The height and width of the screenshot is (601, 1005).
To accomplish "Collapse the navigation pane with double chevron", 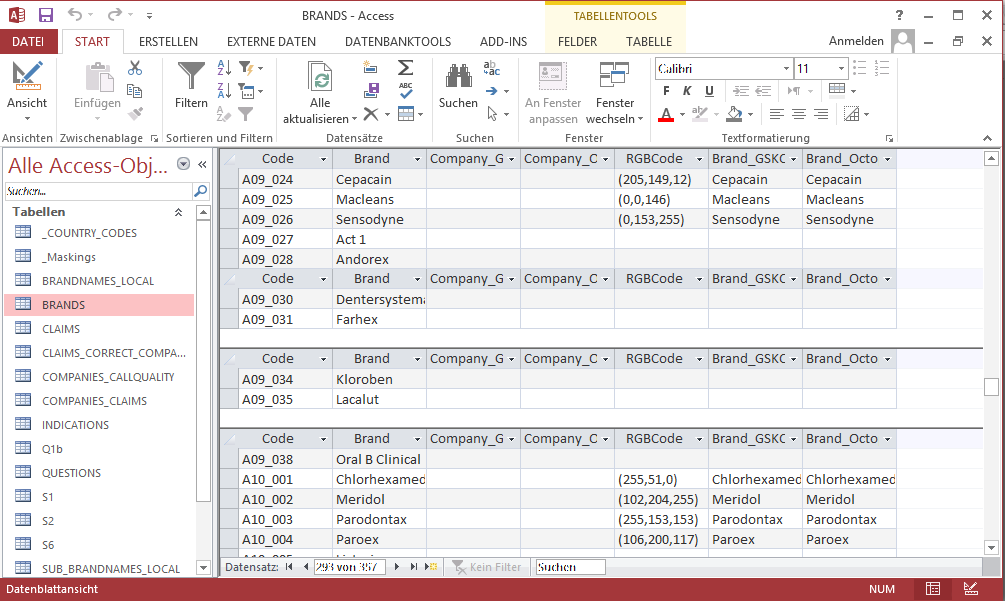I will tap(203, 165).
